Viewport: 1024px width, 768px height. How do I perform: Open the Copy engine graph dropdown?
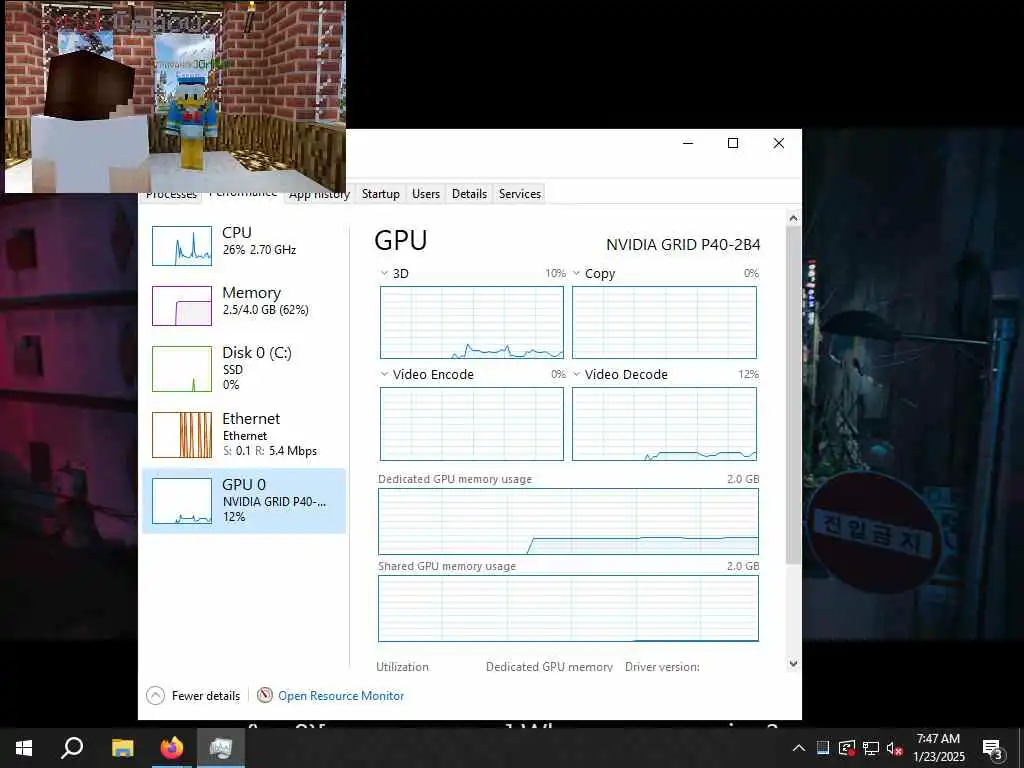[577, 273]
